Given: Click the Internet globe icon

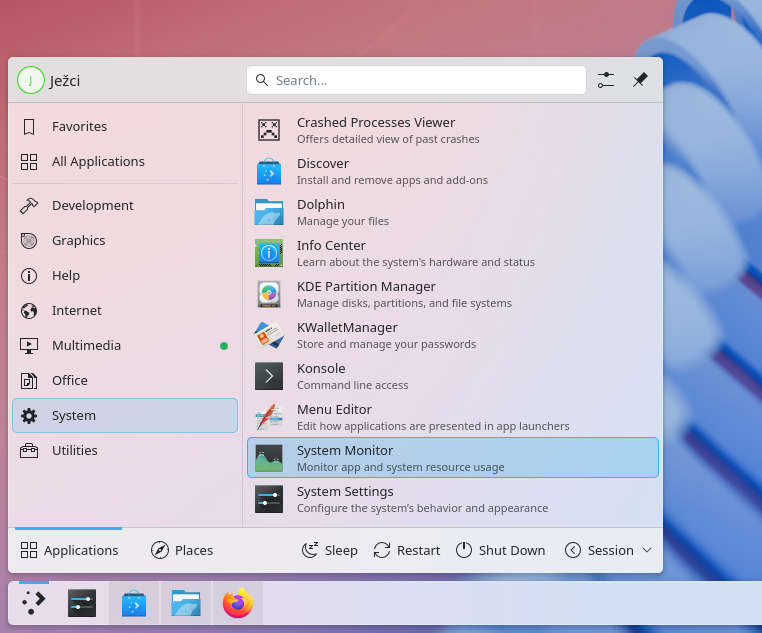Looking at the screenshot, I should (29, 310).
